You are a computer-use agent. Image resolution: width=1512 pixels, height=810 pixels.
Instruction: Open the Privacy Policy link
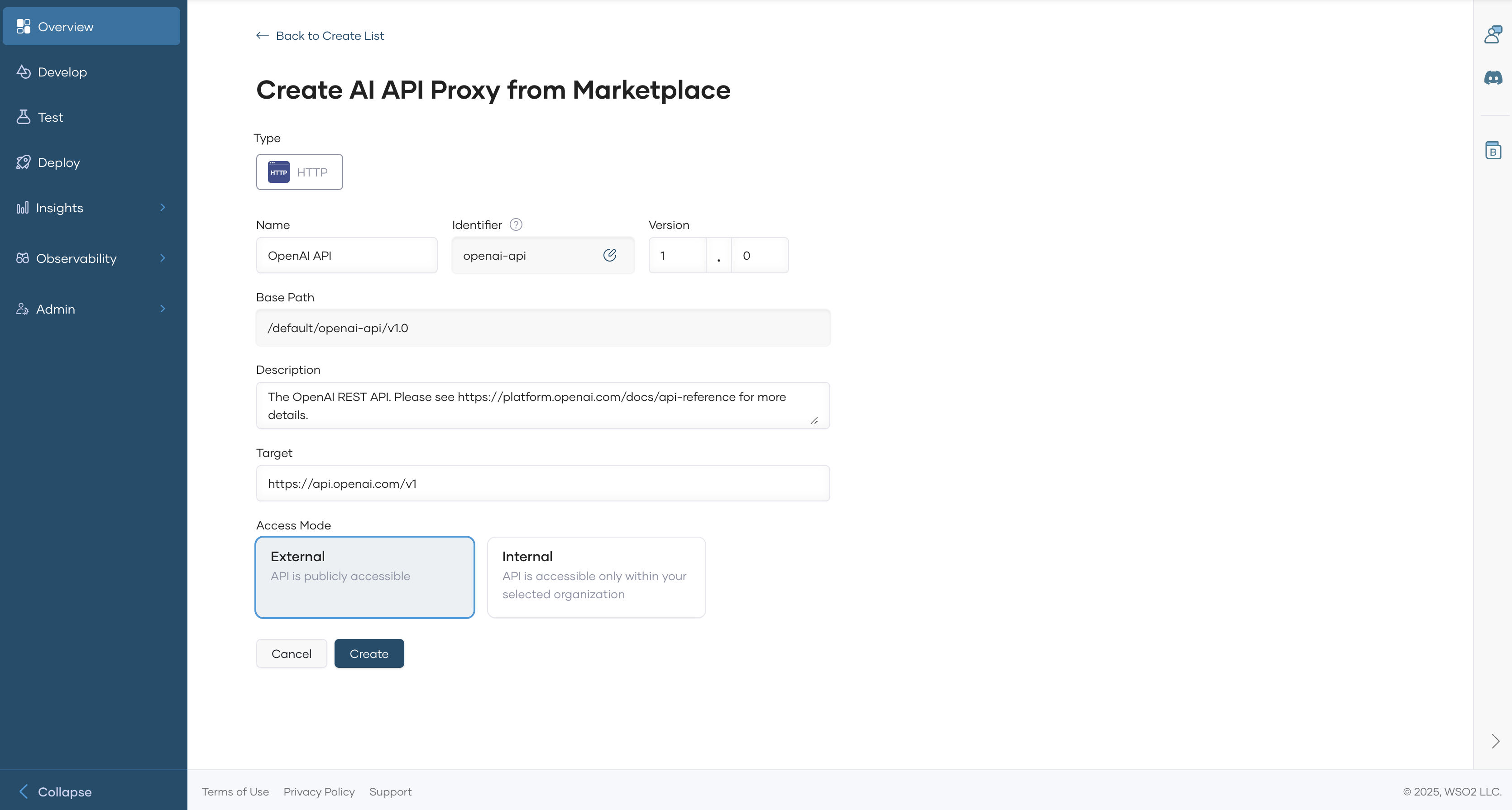[x=319, y=791]
